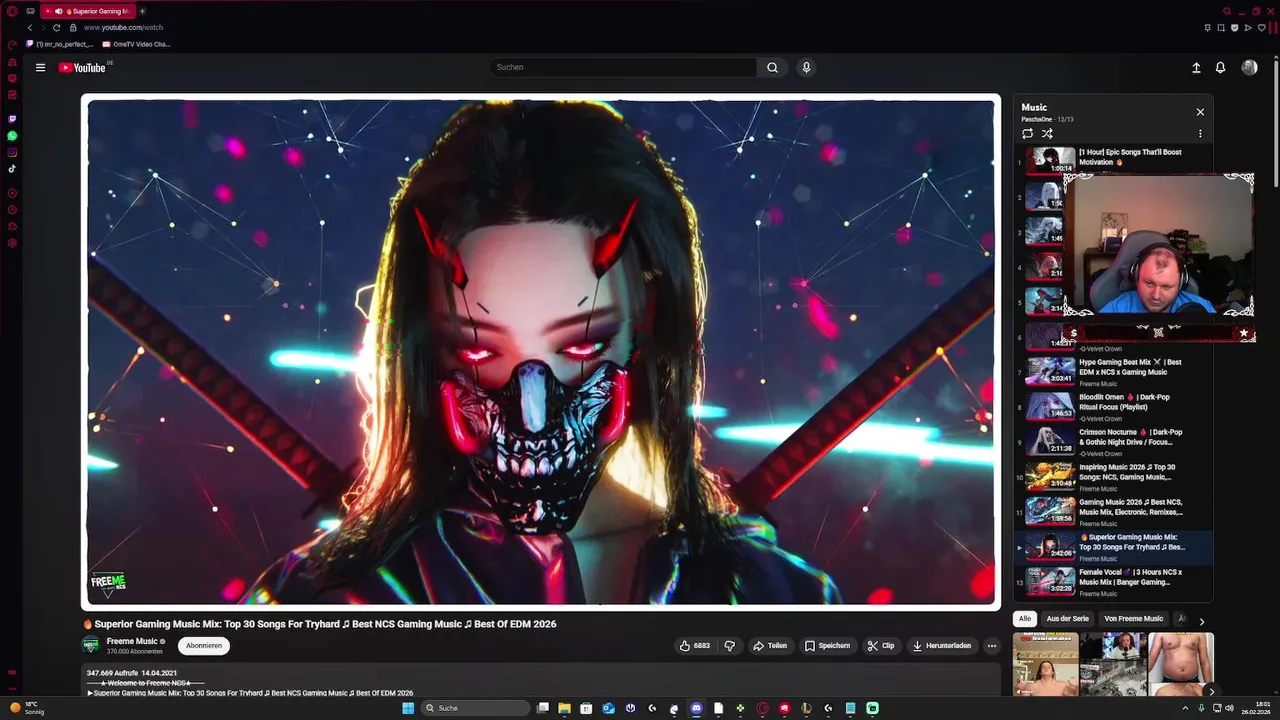Screen dimensions: 1280x720
Task: Open Outlook from taskbar
Action: coord(608,708)
